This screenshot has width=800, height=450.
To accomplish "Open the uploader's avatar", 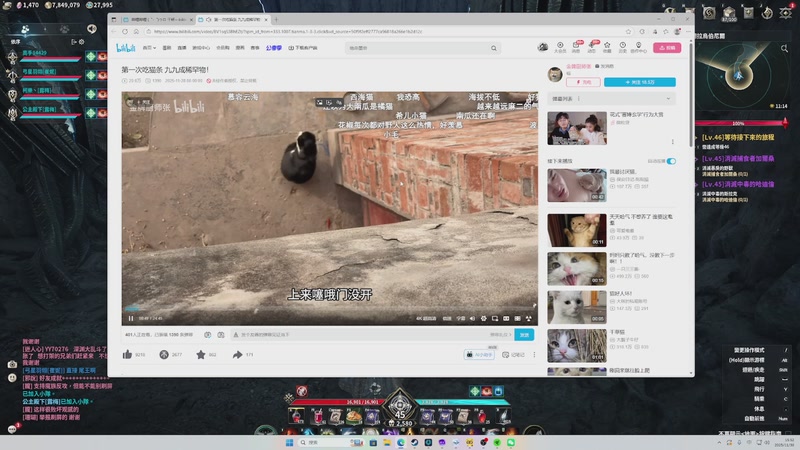I will pyautogui.click(x=555, y=74).
